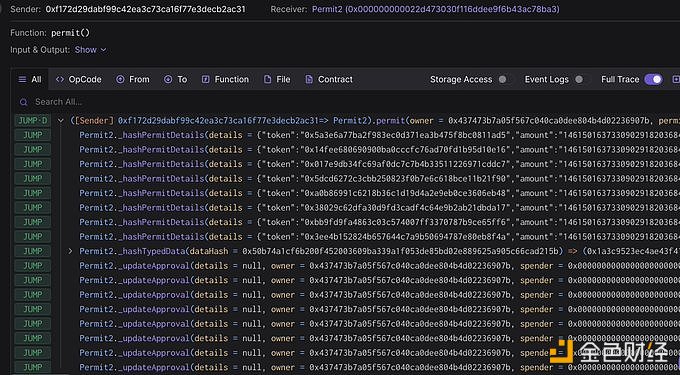
Task: Select the _hashPermitDetails row with token 0x38029c62
Action: tap(379, 208)
